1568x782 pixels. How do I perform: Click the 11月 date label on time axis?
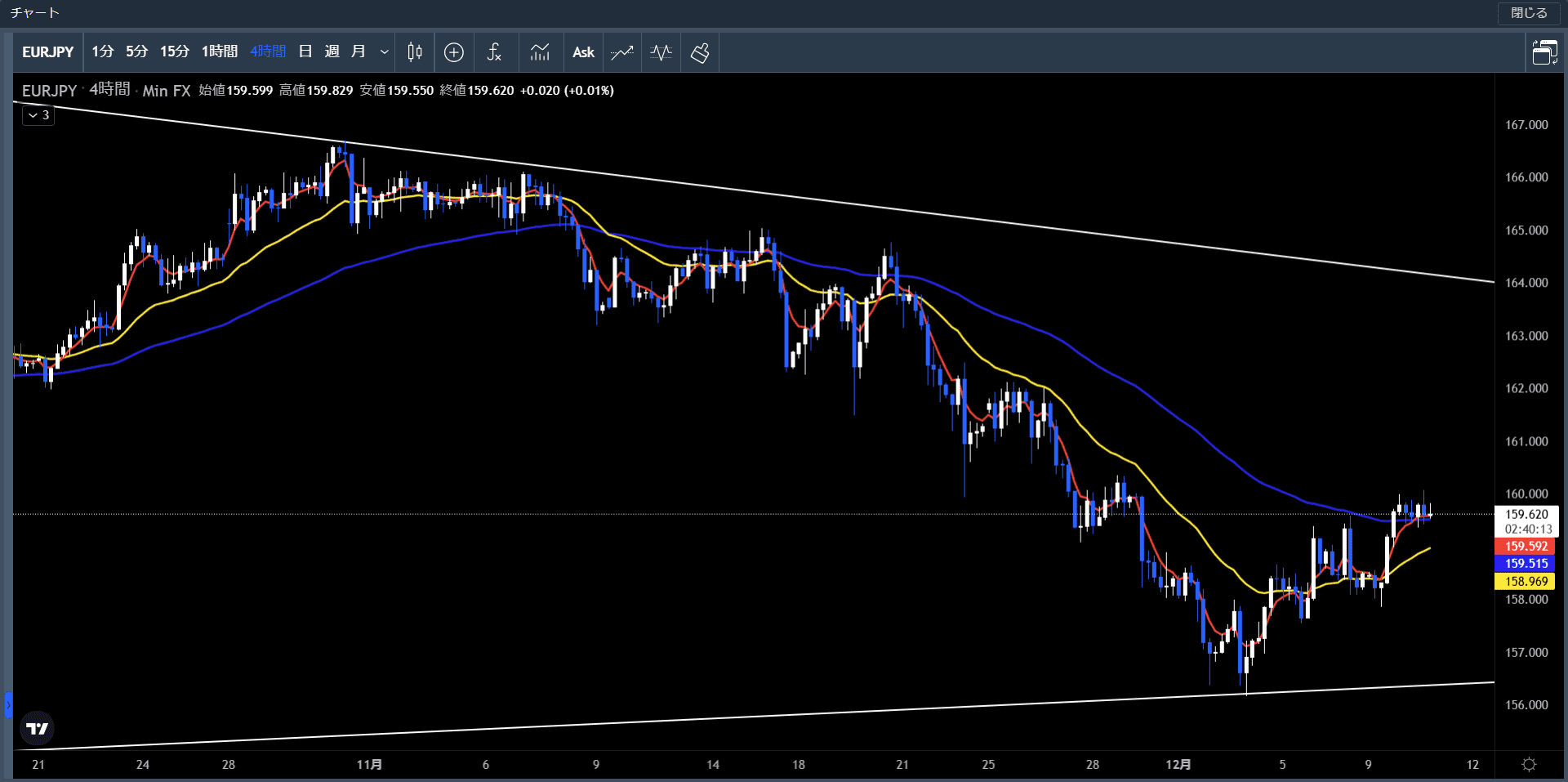point(369,764)
